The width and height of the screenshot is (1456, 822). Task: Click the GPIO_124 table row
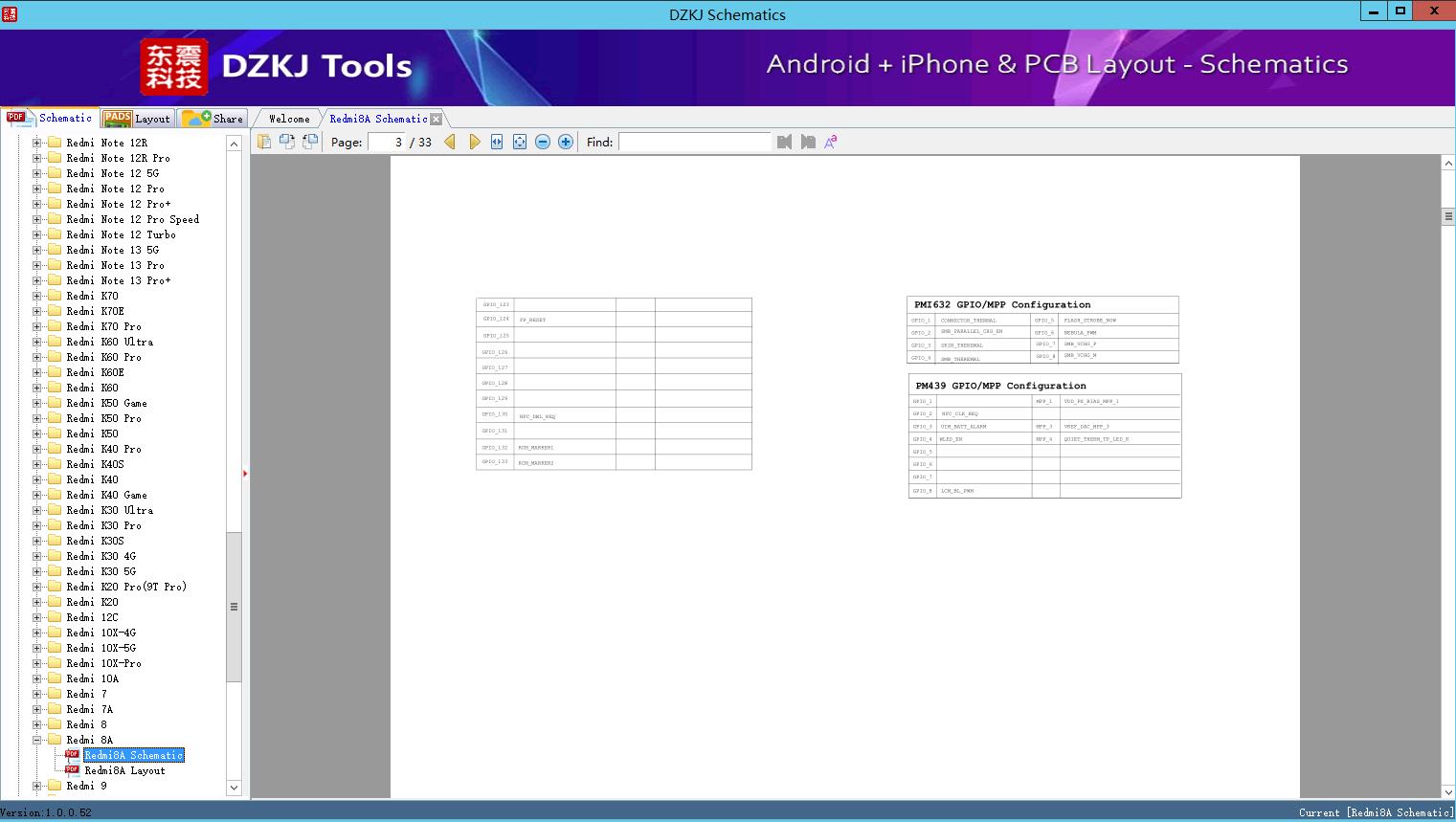[x=614, y=320]
